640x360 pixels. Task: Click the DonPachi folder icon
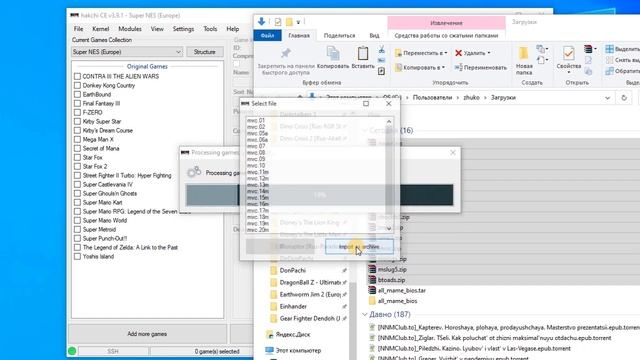[x=274, y=271]
